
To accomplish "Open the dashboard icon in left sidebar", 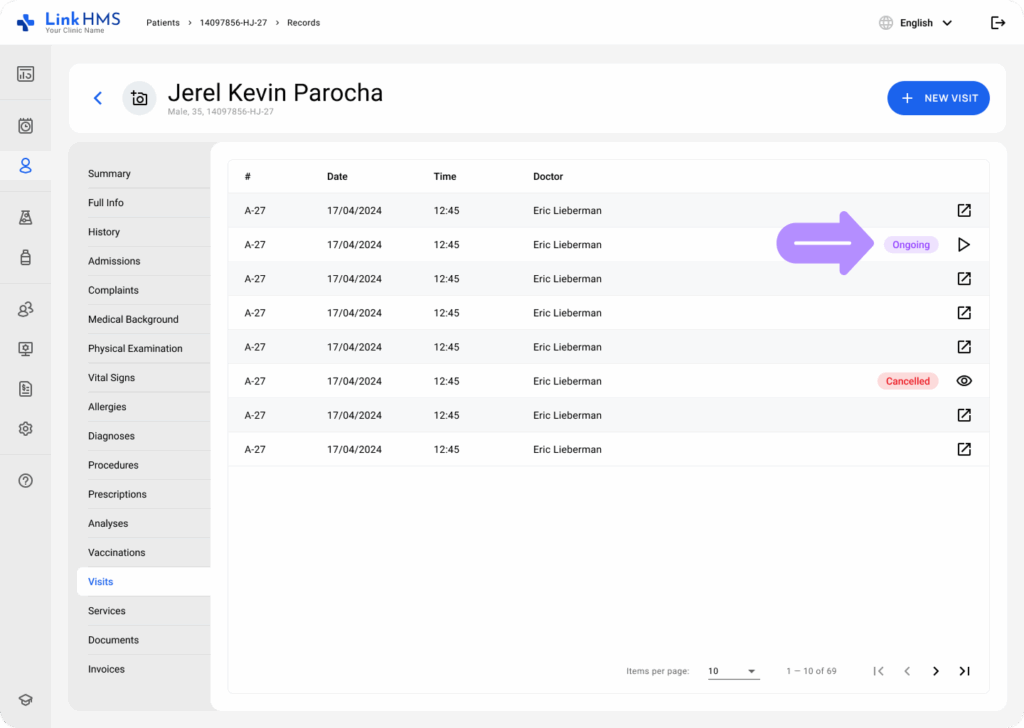I will (x=26, y=74).
